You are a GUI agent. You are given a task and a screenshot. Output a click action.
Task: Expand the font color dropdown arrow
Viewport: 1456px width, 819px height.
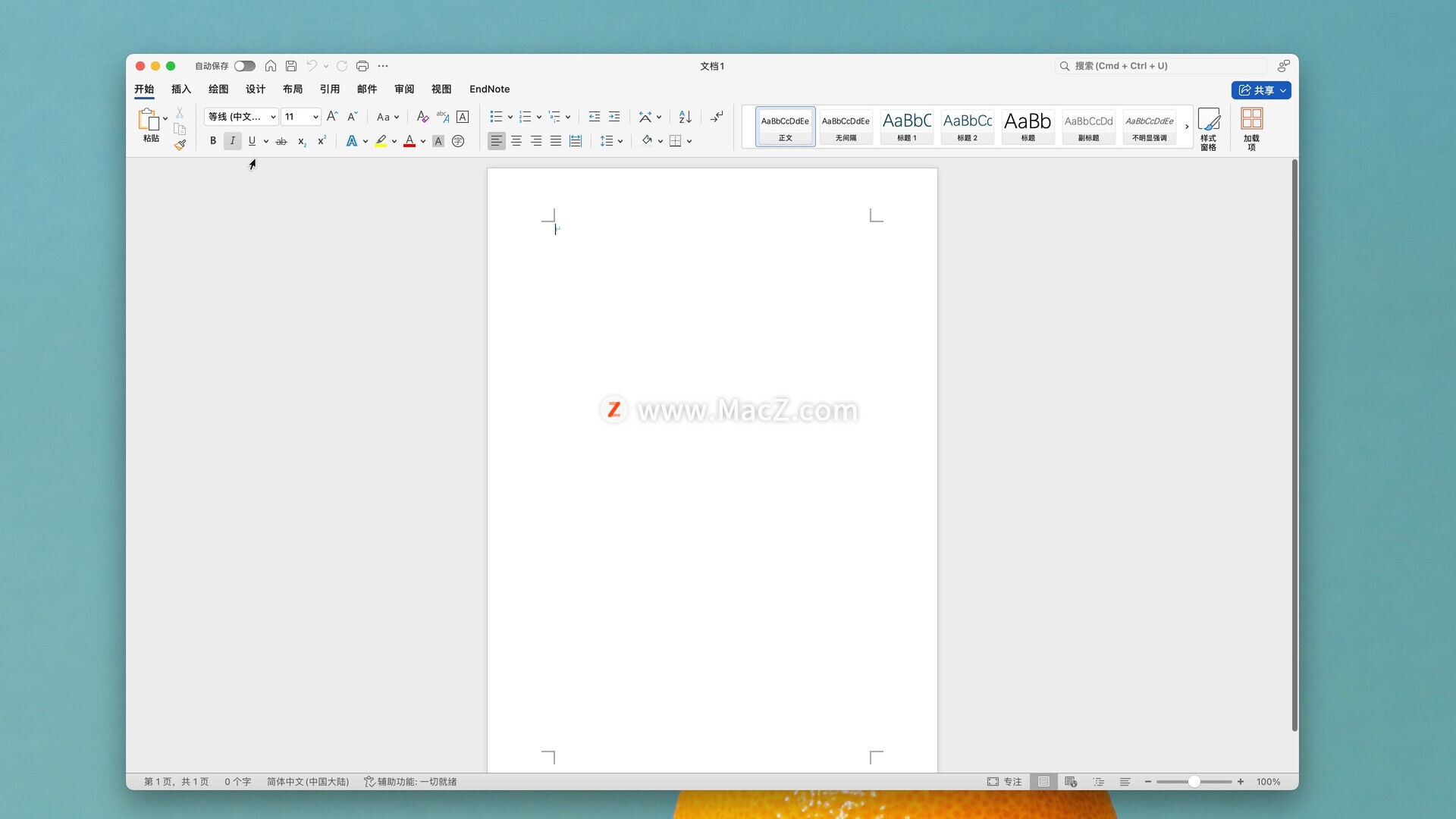point(423,141)
